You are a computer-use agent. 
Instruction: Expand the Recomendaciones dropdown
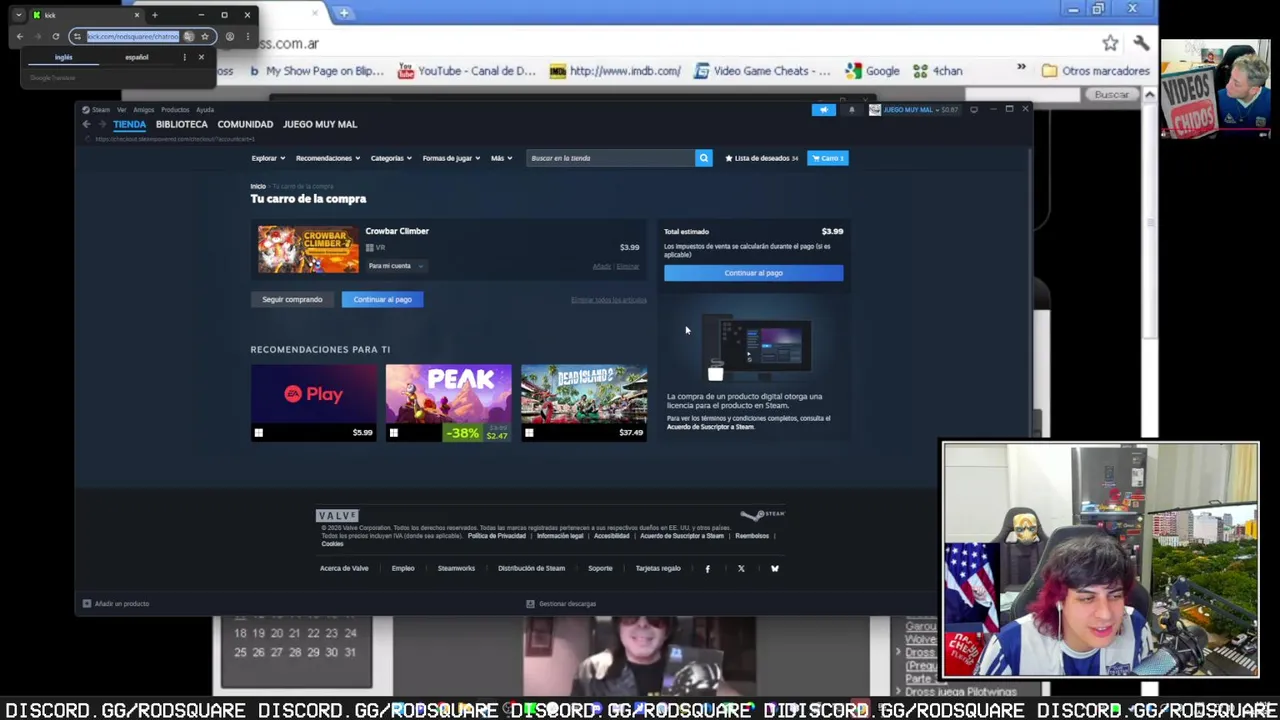pos(328,158)
